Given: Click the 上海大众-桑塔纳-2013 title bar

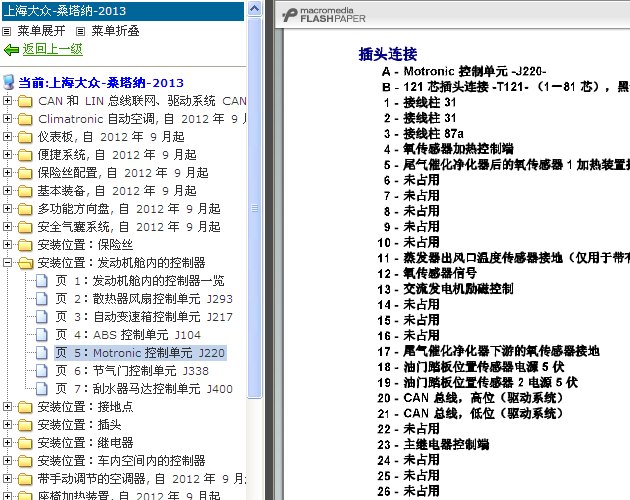Looking at the screenshot, I should tap(123, 11).
